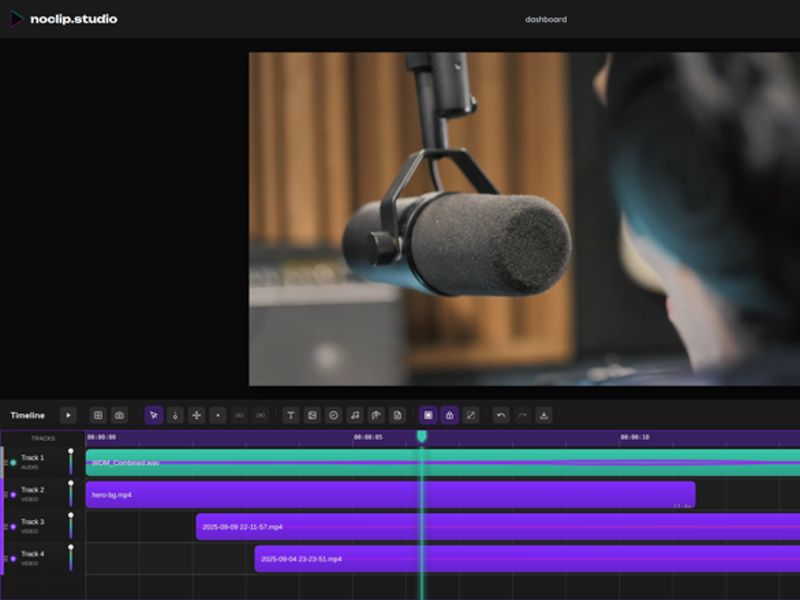Toggle Track 3 video enable dot

click(x=12, y=526)
